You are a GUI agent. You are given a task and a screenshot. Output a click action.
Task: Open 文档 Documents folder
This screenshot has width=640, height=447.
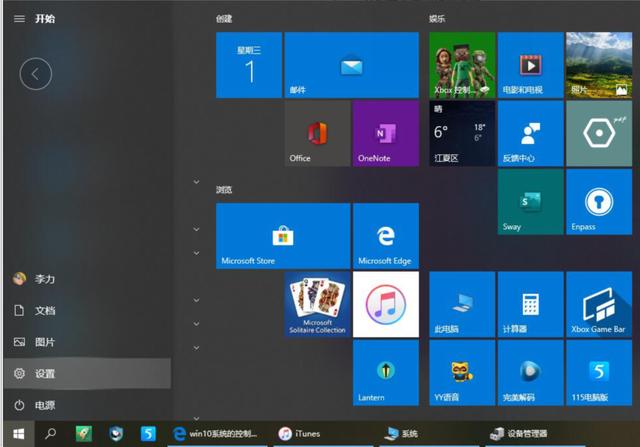(87, 311)
